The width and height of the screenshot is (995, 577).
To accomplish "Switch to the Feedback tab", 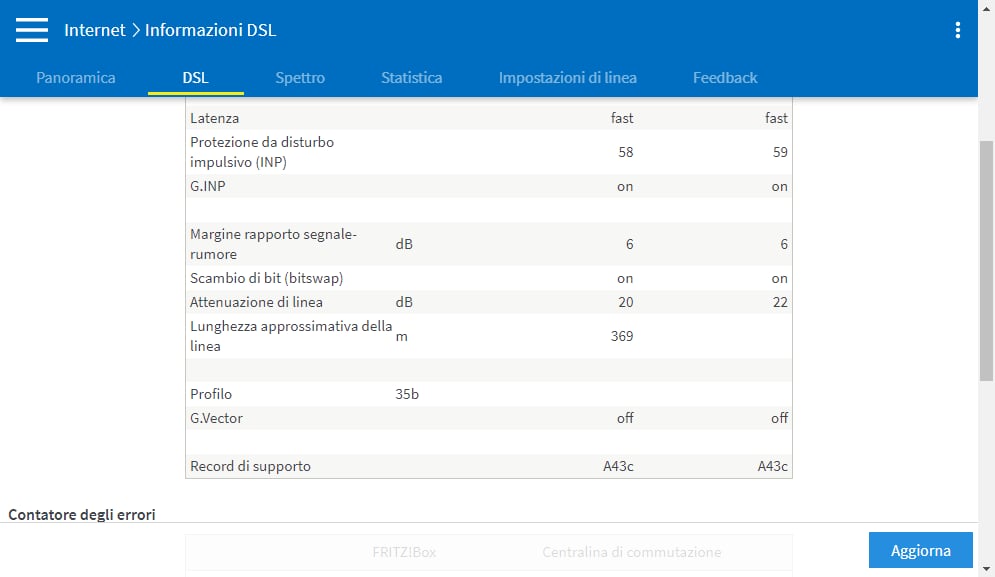I will click(725, 77).
